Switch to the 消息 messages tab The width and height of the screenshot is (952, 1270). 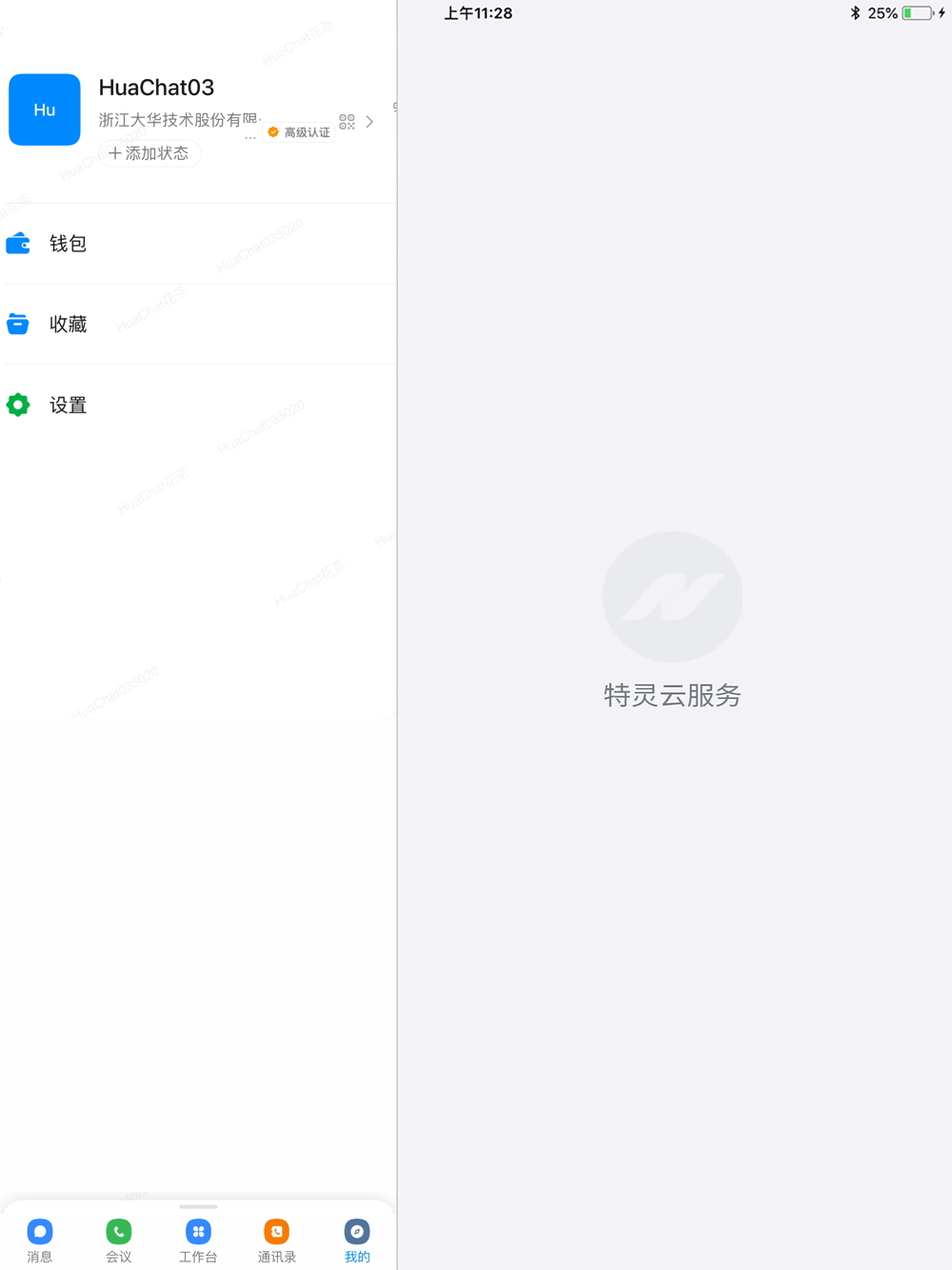pos(40,1240)
